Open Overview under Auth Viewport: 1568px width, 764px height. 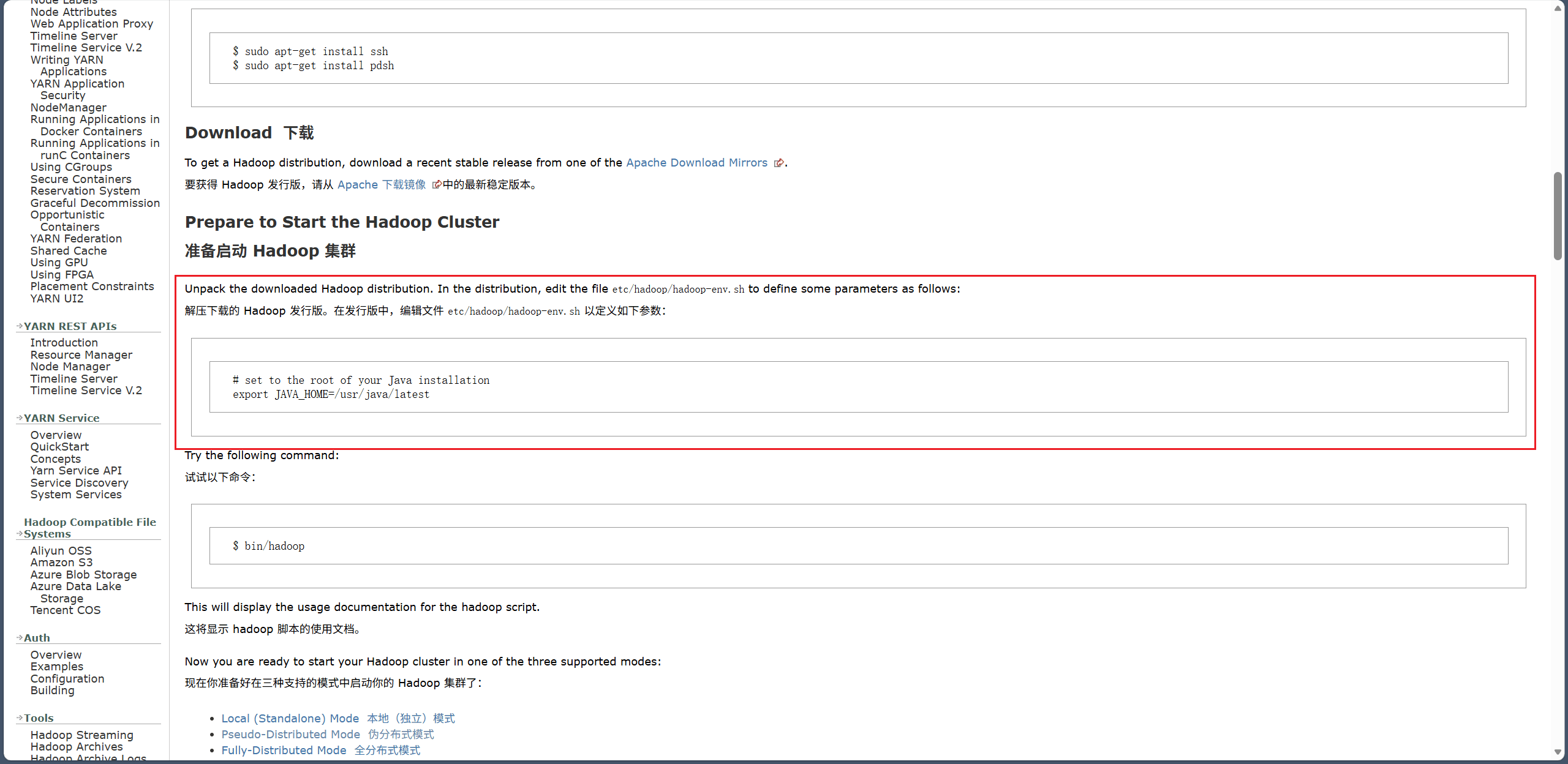coord(56,655)
